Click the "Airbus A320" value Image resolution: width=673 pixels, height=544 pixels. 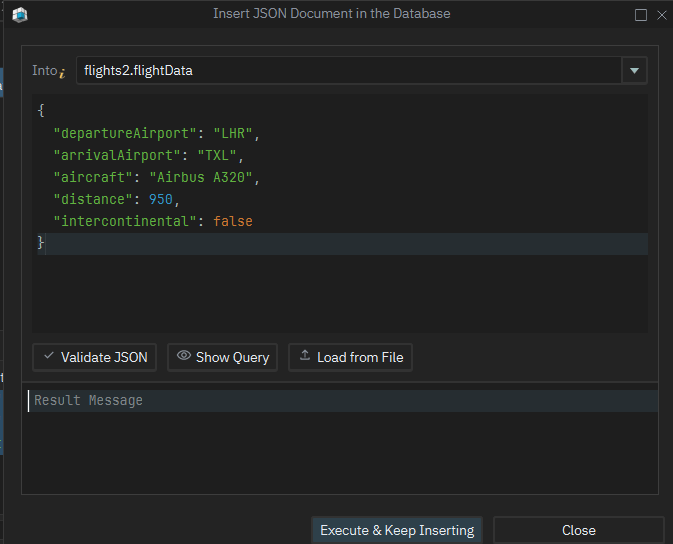[201, 177]
